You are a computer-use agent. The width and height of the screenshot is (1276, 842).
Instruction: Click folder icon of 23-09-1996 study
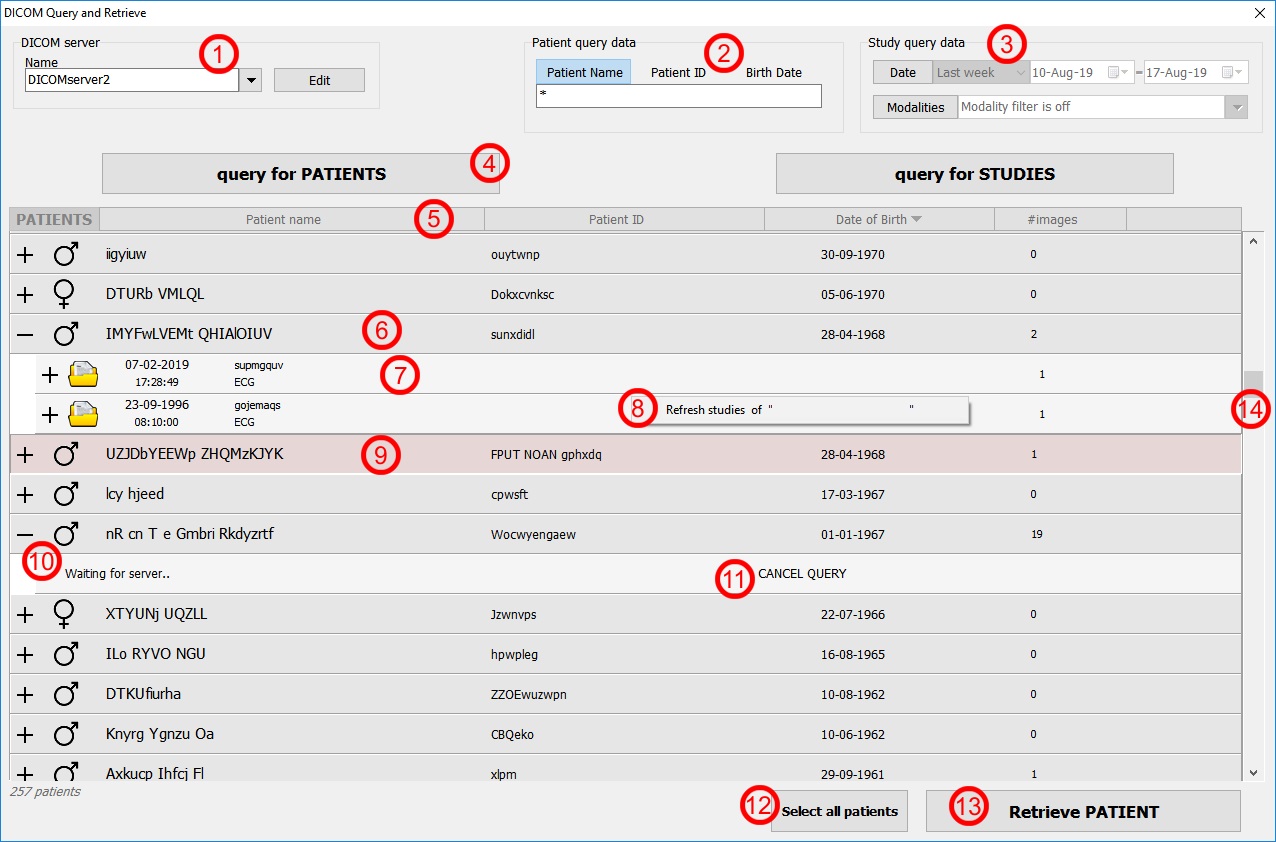tap(84, 414)
